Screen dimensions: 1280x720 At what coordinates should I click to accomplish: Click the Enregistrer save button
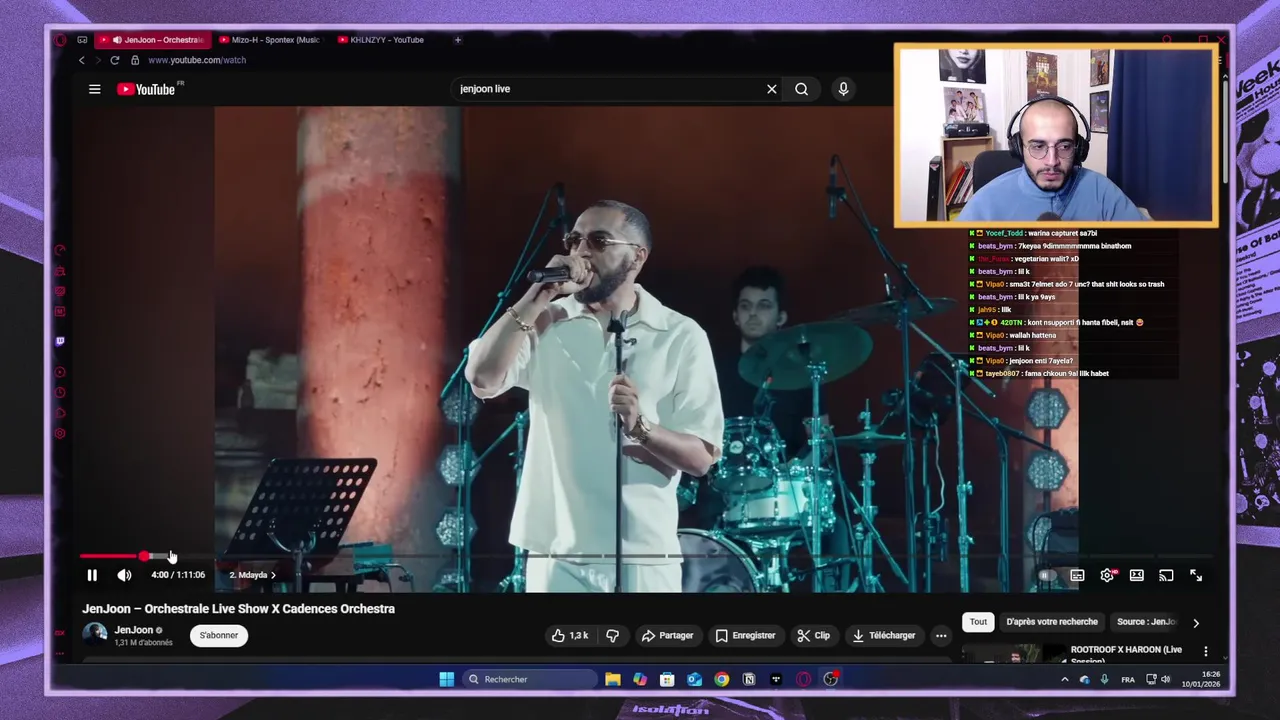(x=745, y=635)
